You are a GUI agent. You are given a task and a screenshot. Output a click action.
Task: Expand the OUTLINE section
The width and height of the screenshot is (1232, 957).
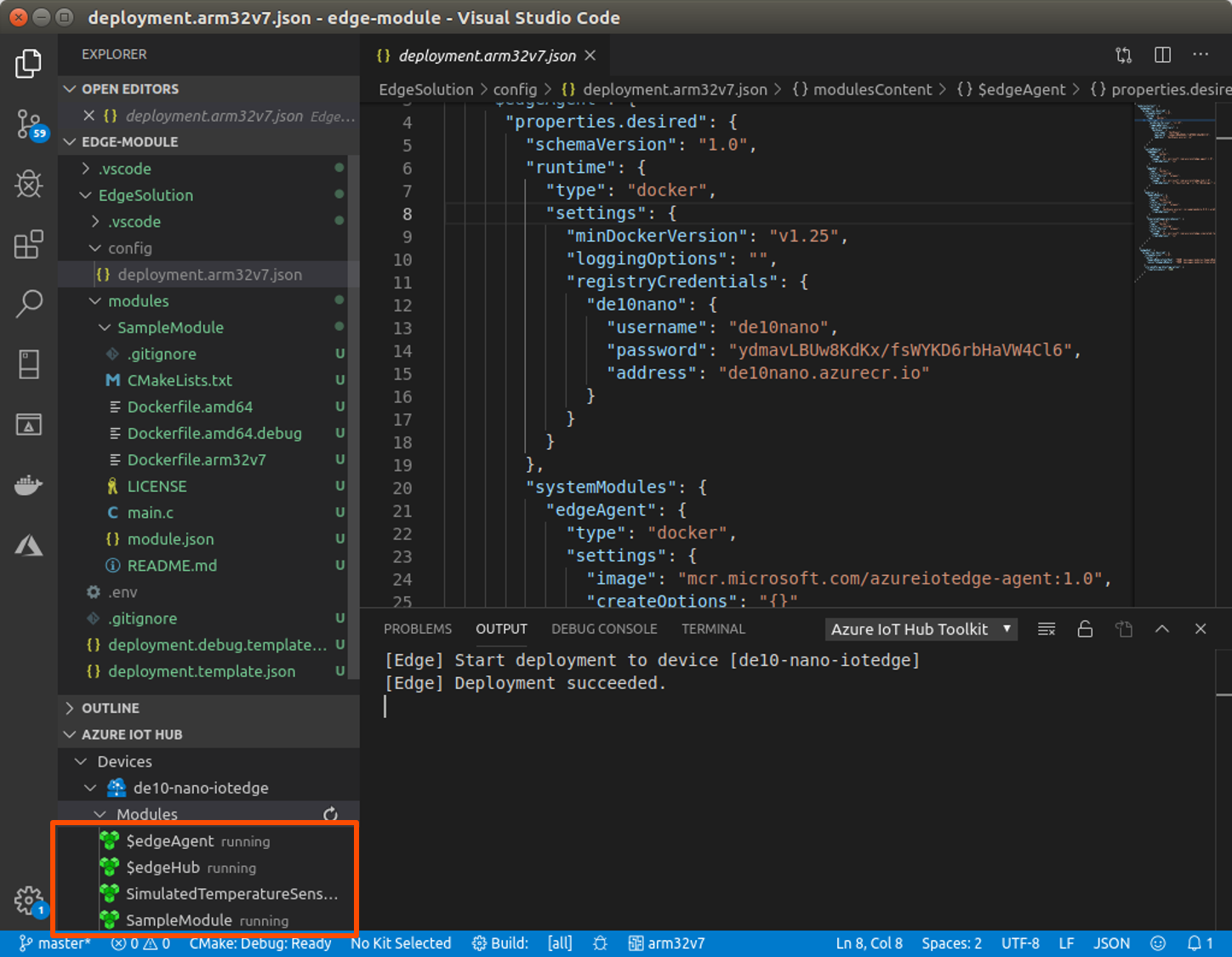pos(111,708)
